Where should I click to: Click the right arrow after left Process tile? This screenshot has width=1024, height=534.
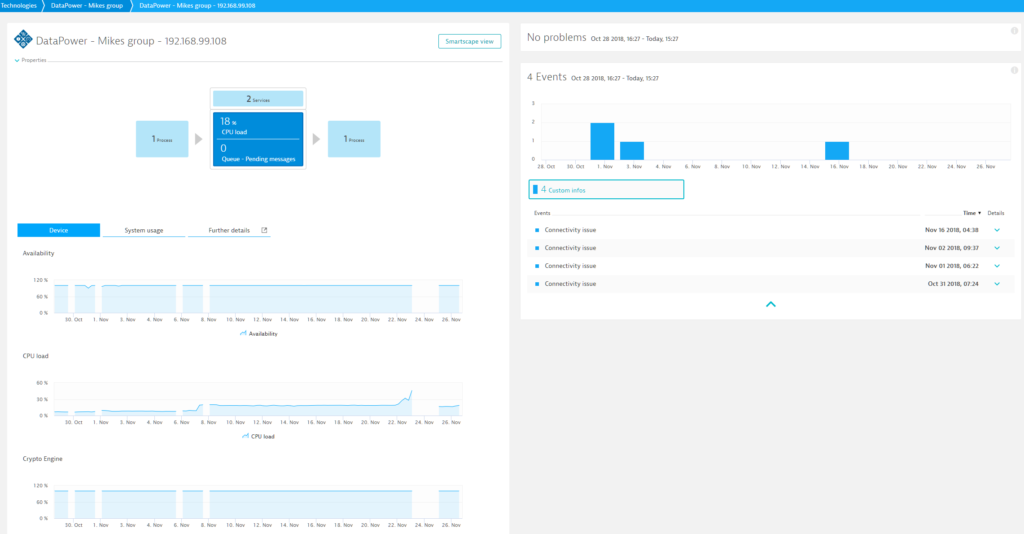(199, 139)
